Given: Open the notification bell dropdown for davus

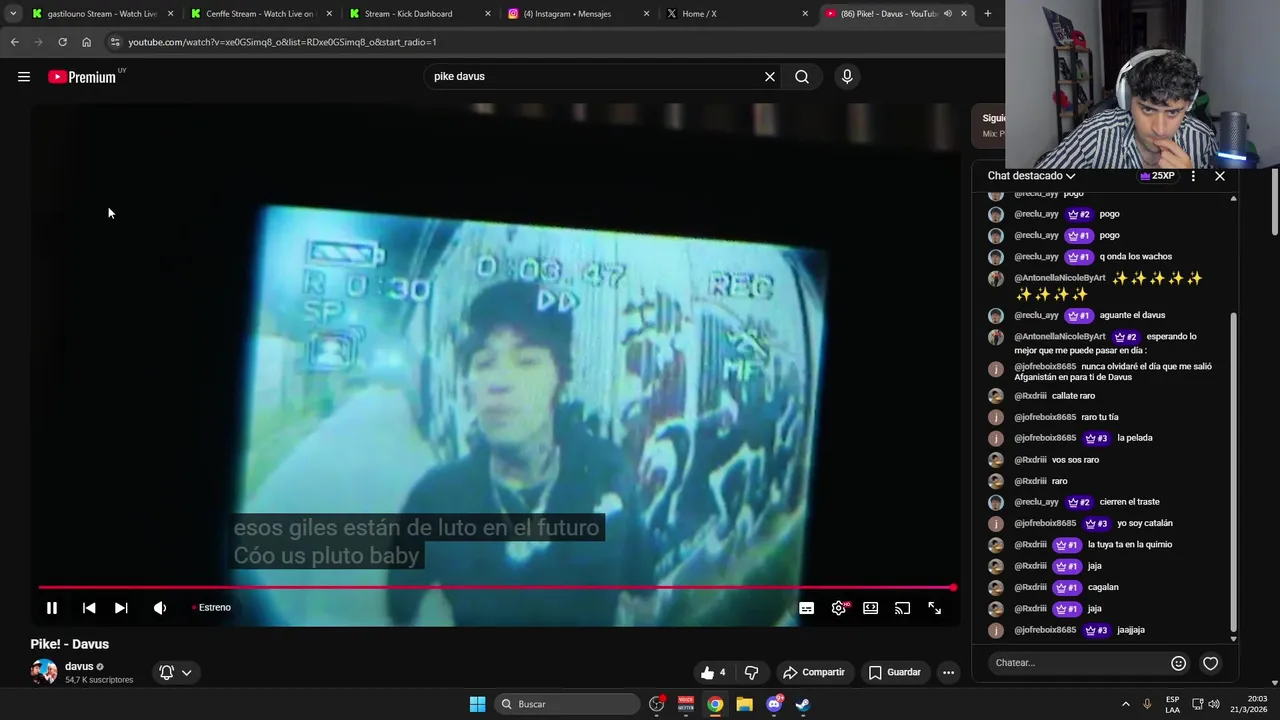Looking at the screenshot, I should coord(176,672).
